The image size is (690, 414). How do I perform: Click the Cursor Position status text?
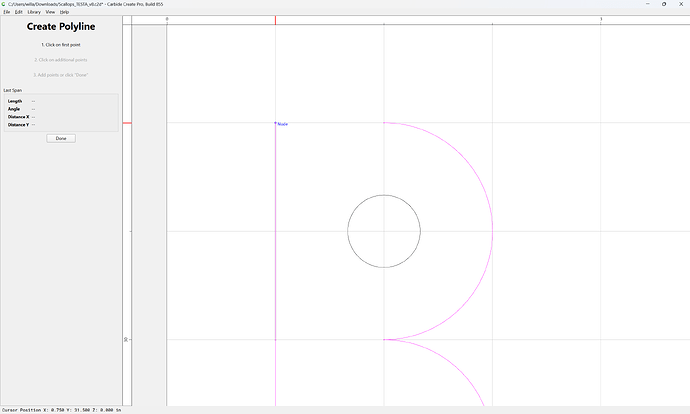coord(62,410)
